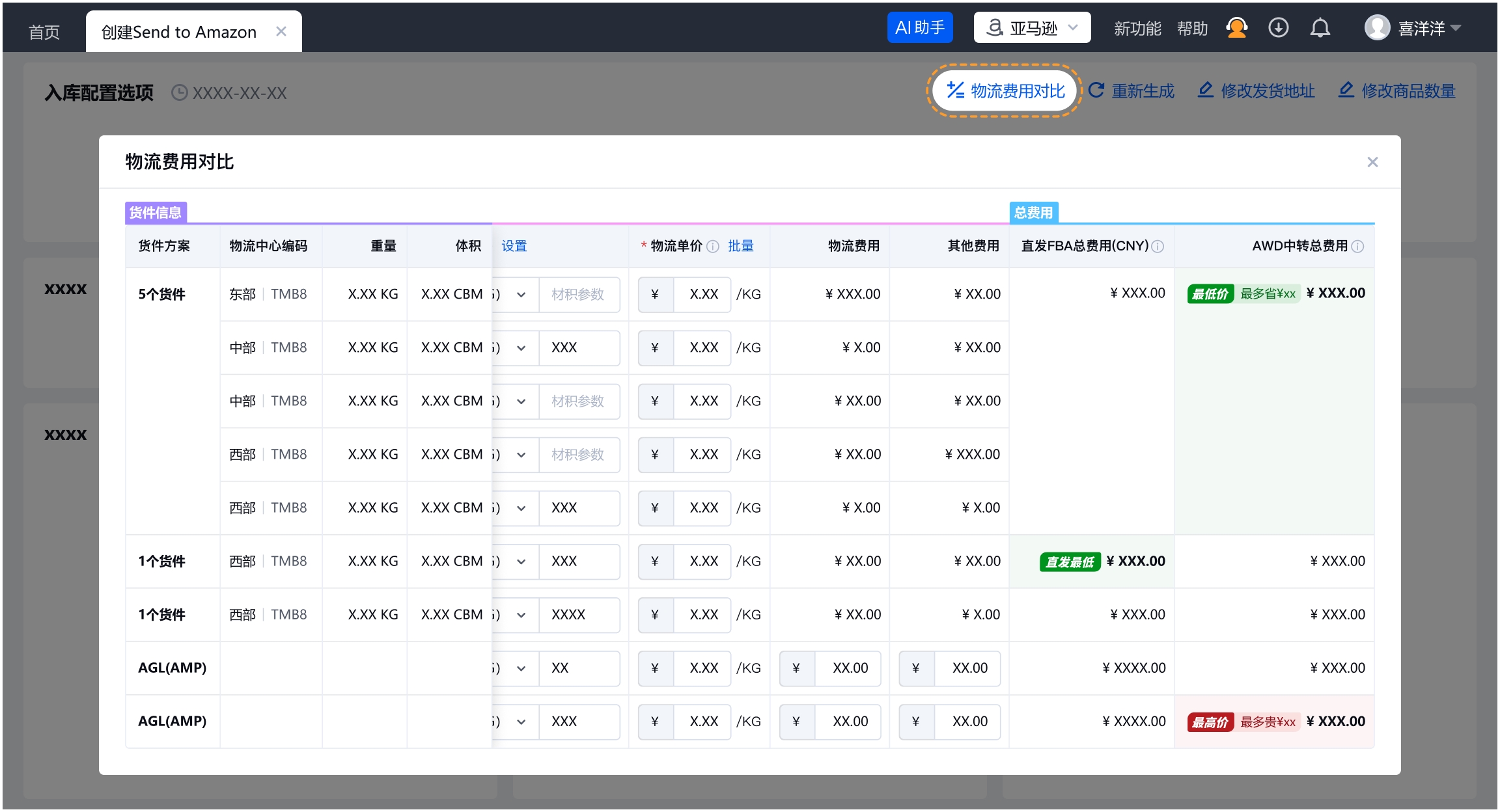The width and height of the screenshot is (1500, 812).
Task: Close the 物流费用对比 dialog
Action: click(1372, 162)
